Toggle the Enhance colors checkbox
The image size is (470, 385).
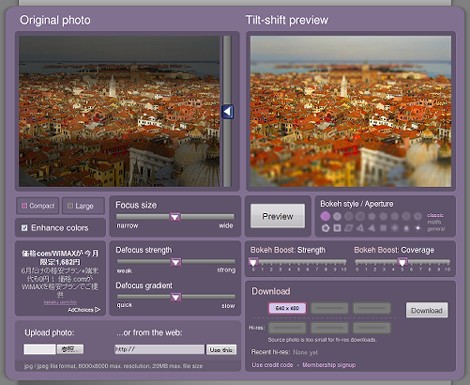tap(24, 228)
